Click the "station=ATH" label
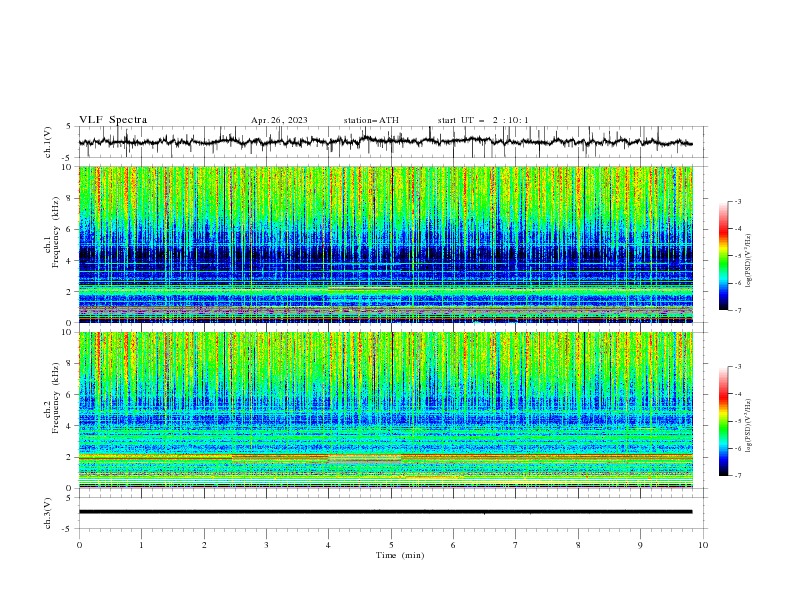Image resolution: width=792 pixels, height=612 pixels. click(x=371, y=120)
